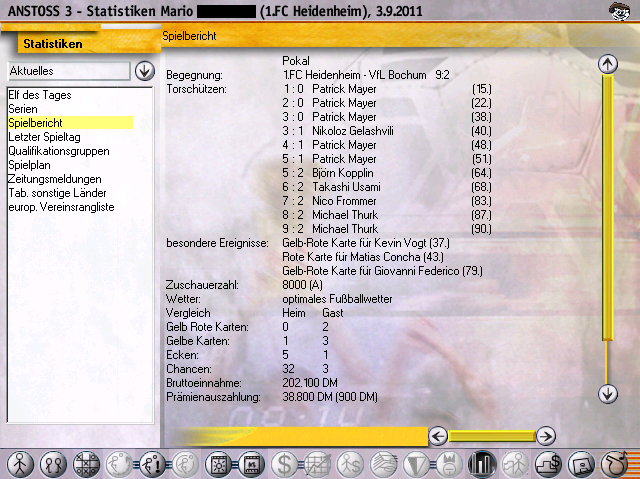Click the bomb icon at bottom right
The width and height of the screenshot is (640, 479).
click(x=614, y=463)
